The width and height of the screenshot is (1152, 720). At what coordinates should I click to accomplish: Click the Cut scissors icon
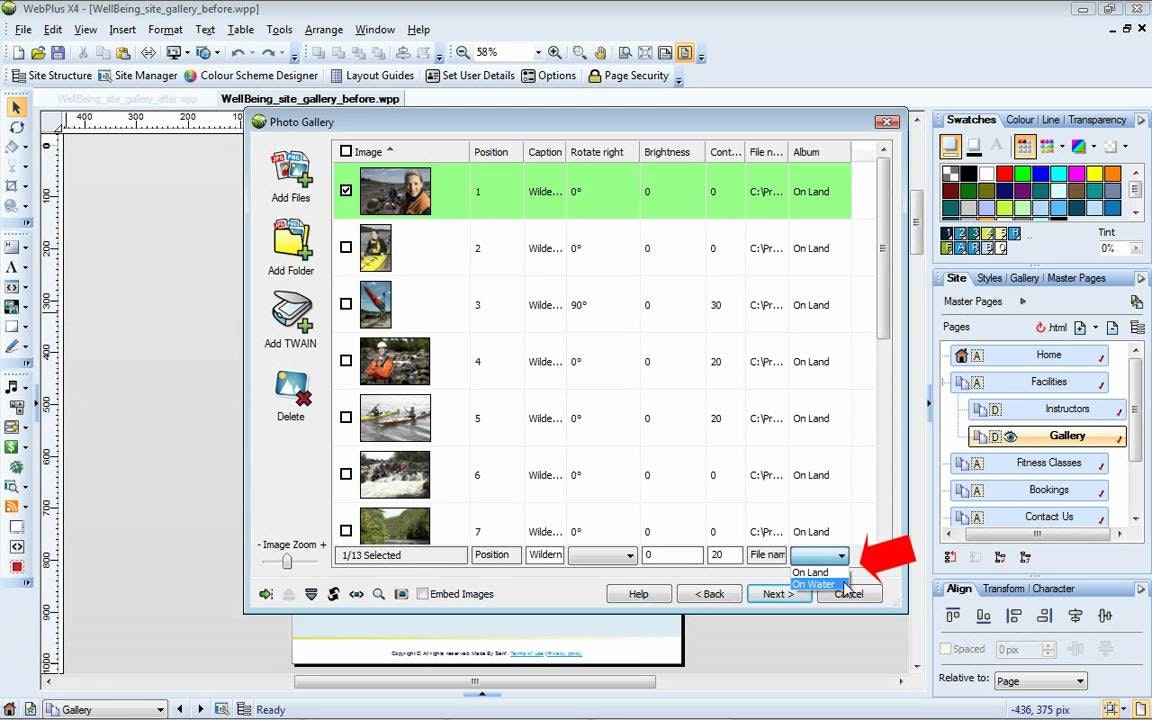coord(83,53)
